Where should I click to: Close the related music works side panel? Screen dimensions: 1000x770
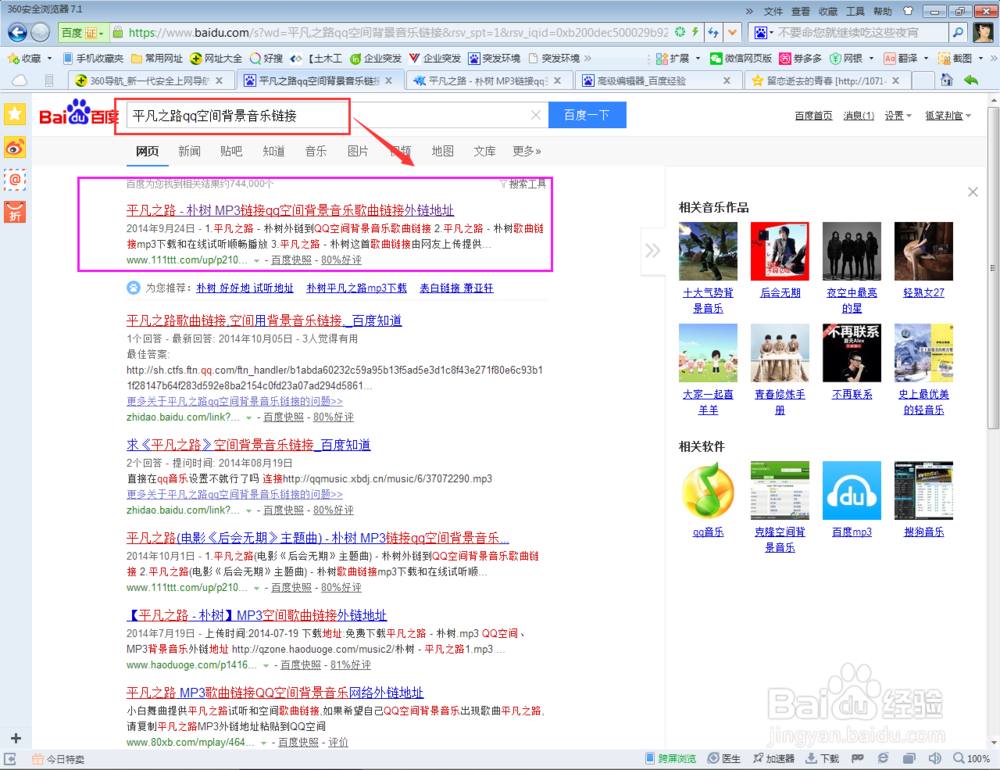pyautogui.click(x=973, y=192)
